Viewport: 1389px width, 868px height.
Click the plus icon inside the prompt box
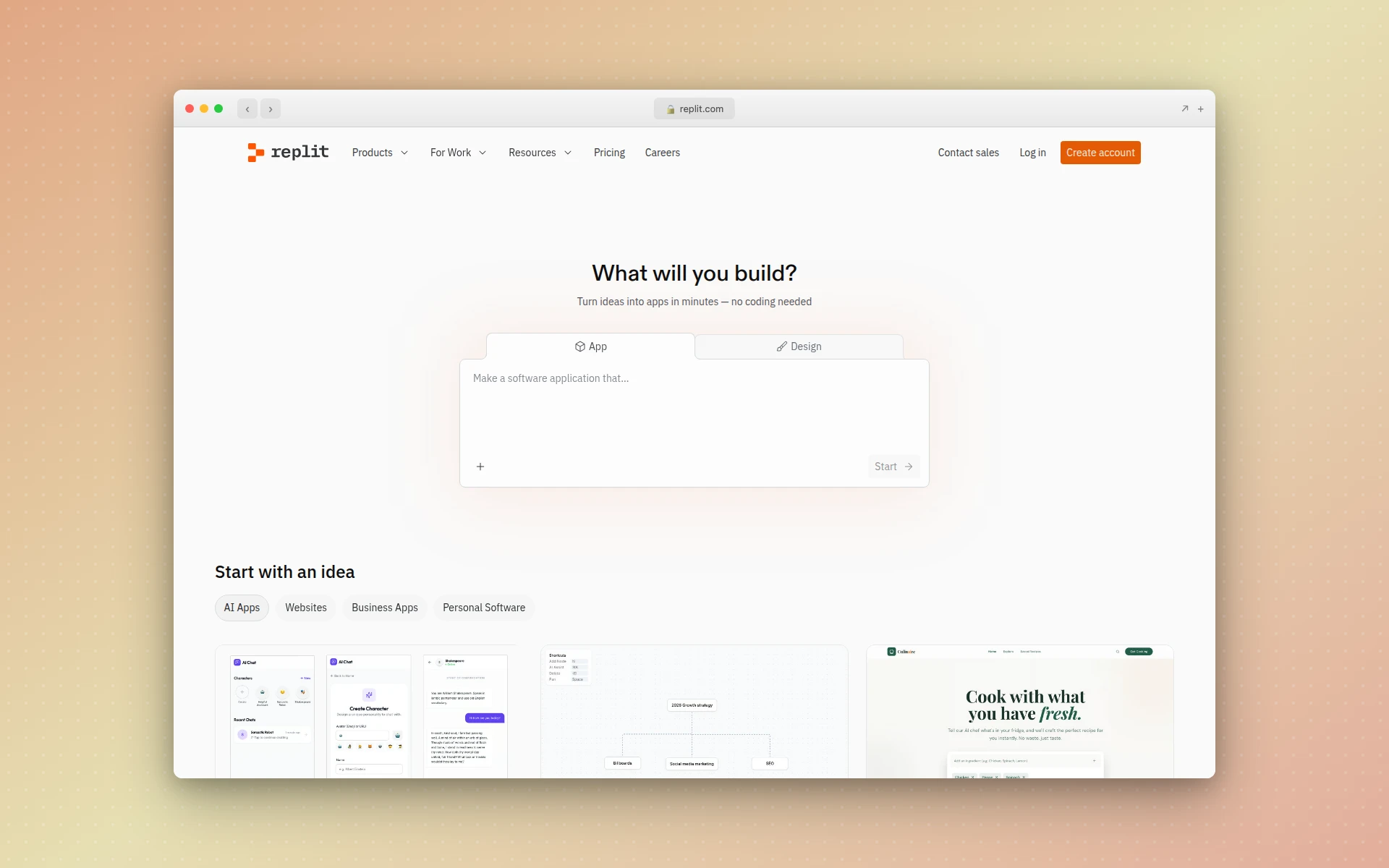click(480, 467)
